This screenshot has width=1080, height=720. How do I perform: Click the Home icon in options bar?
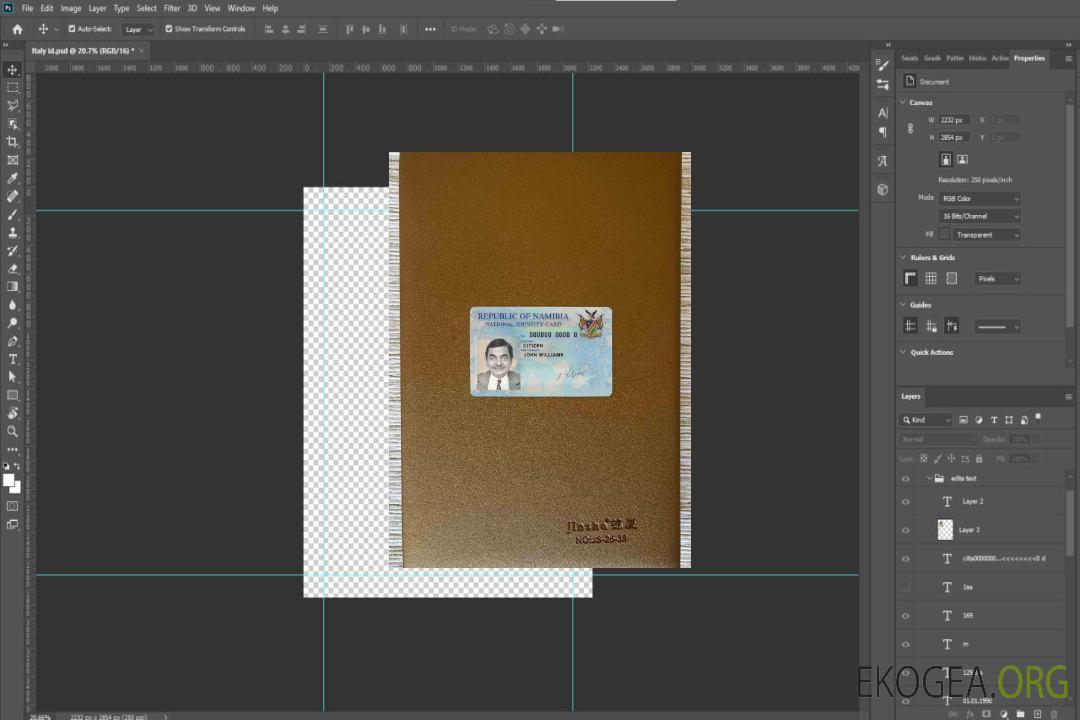pos(17,29)
